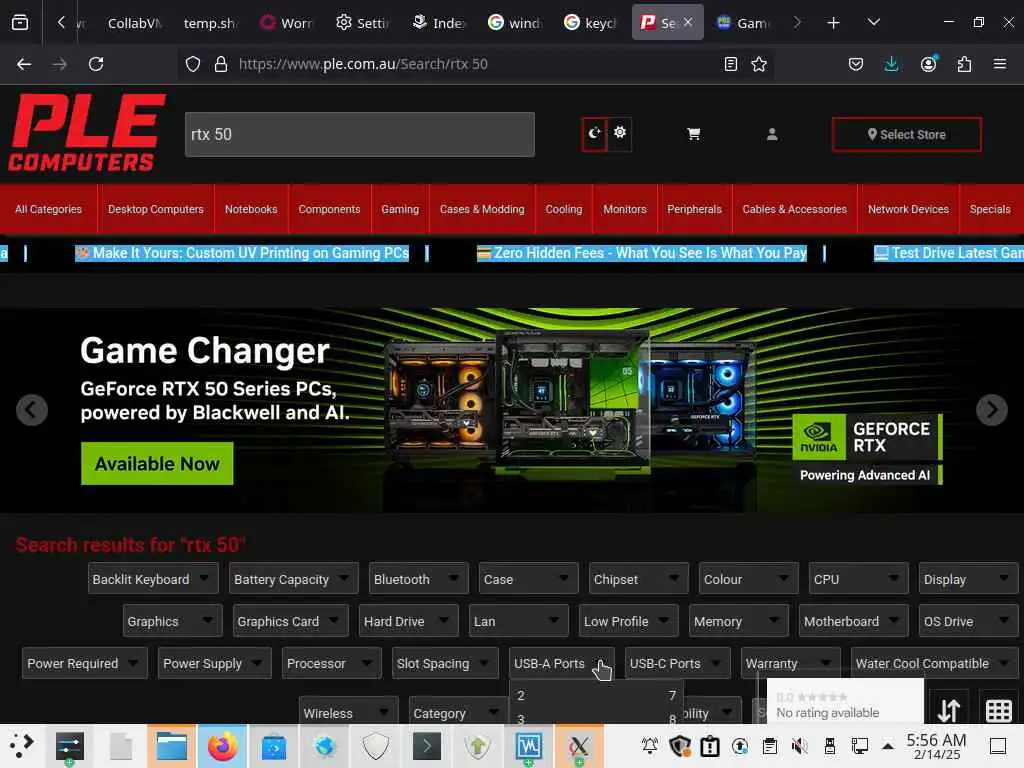Expand Water Cool Compatible filter

pyautogui.click(x=934, y=664)
